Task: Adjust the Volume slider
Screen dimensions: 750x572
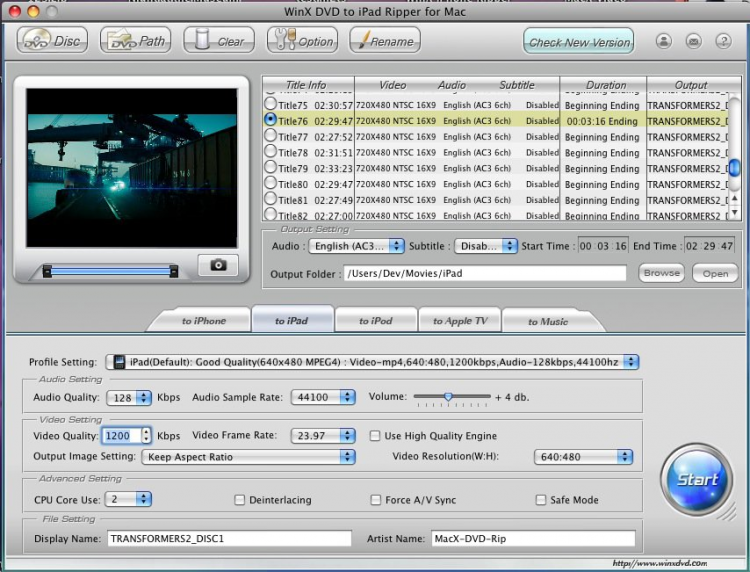Action: click(448, 397)
